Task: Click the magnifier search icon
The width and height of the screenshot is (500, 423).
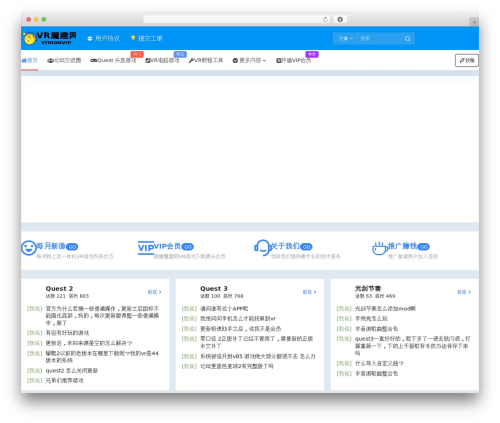Action: pos(407,39)
